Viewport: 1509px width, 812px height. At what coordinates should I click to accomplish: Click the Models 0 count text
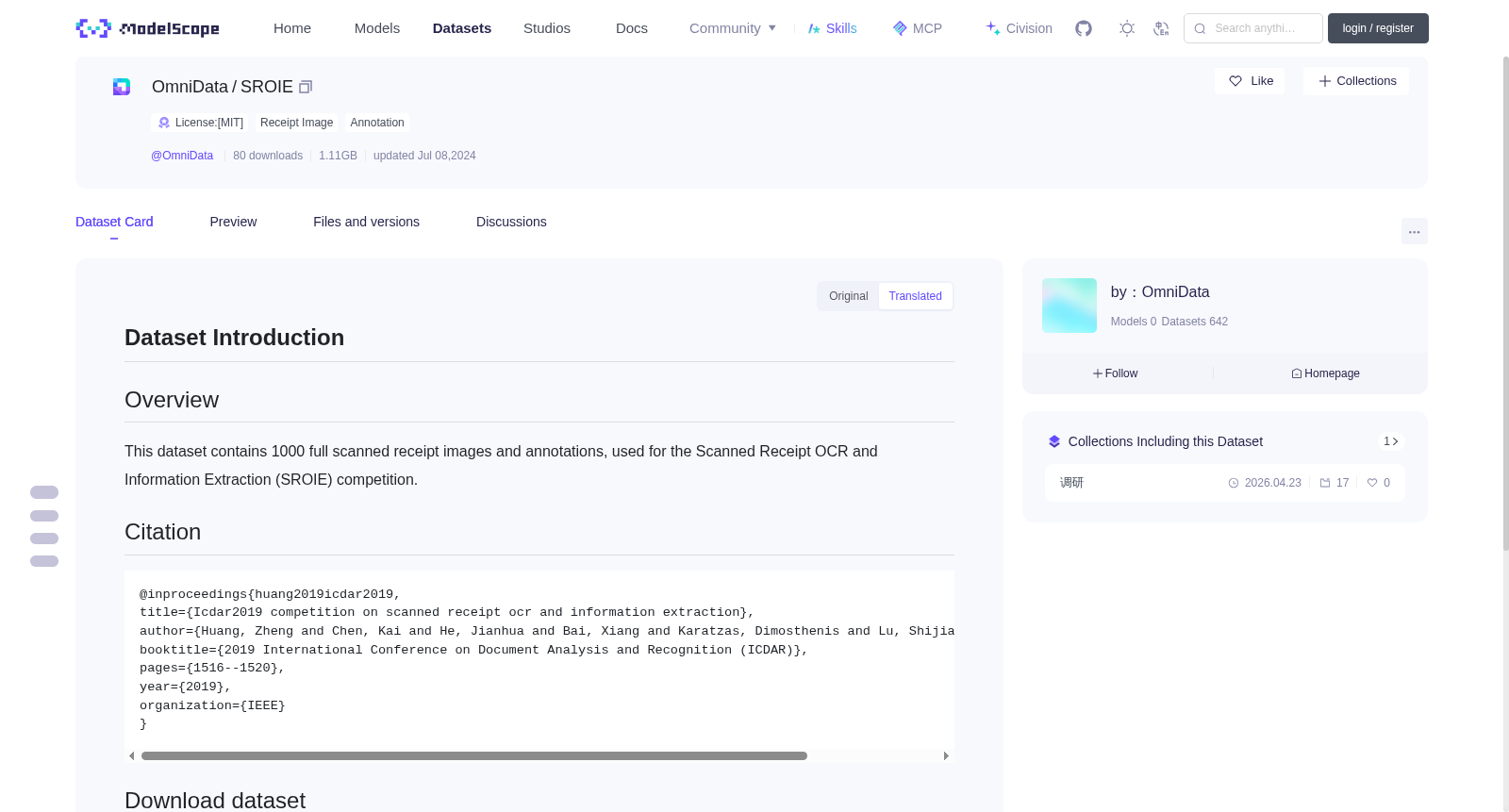[x=1134, y=322]
